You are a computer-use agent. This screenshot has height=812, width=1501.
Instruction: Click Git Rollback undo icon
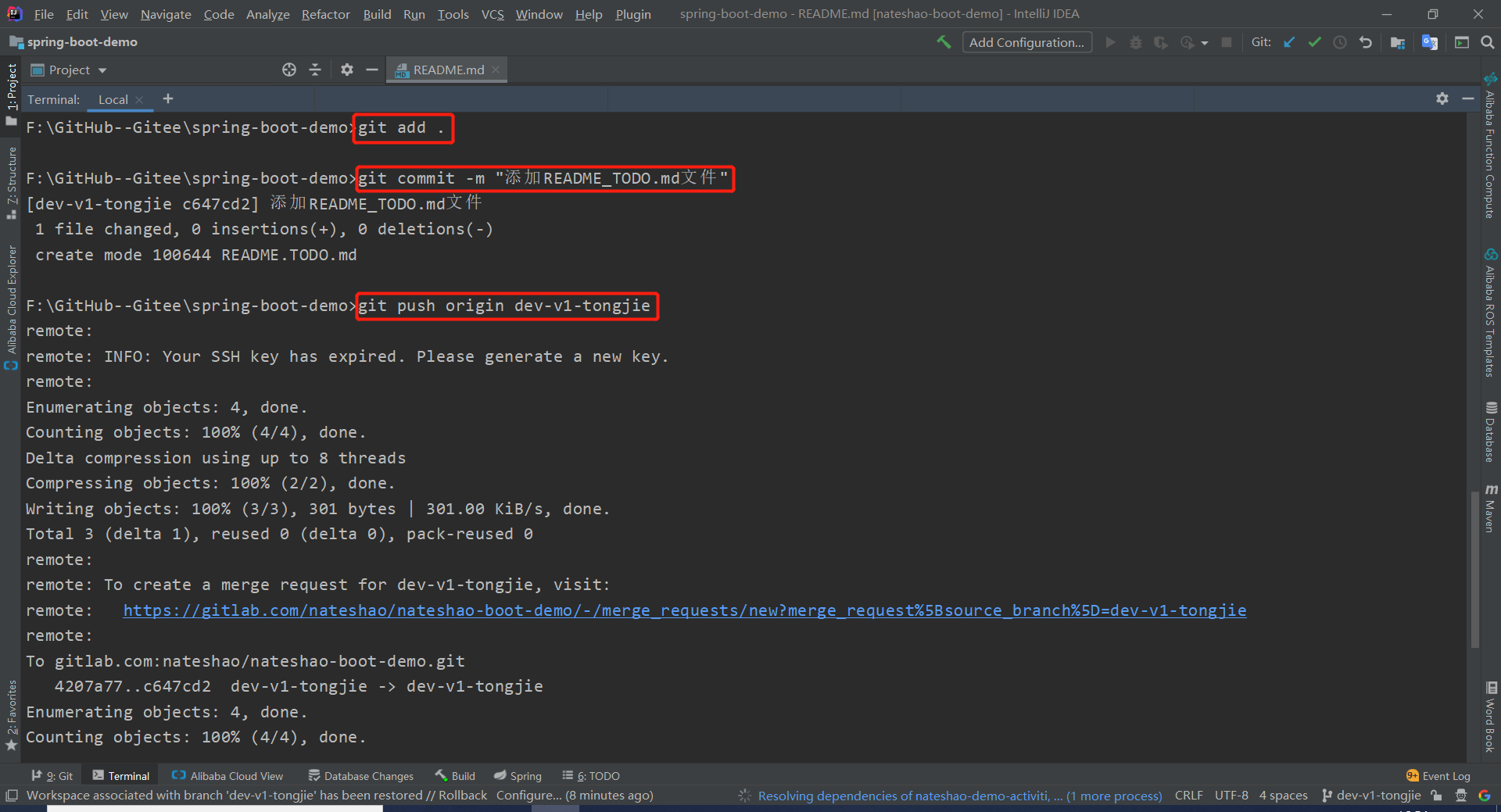click(1366, 42)
